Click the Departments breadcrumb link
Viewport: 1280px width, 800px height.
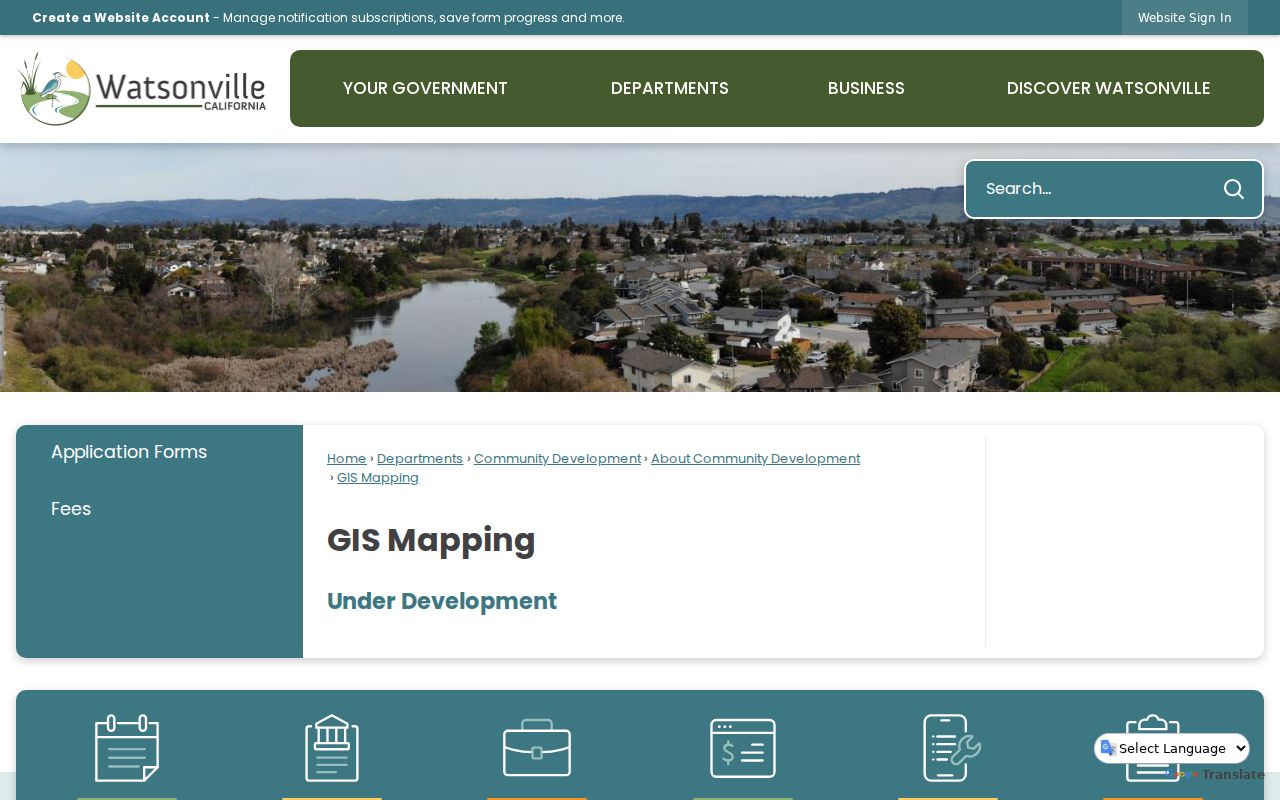click(420, 459)
